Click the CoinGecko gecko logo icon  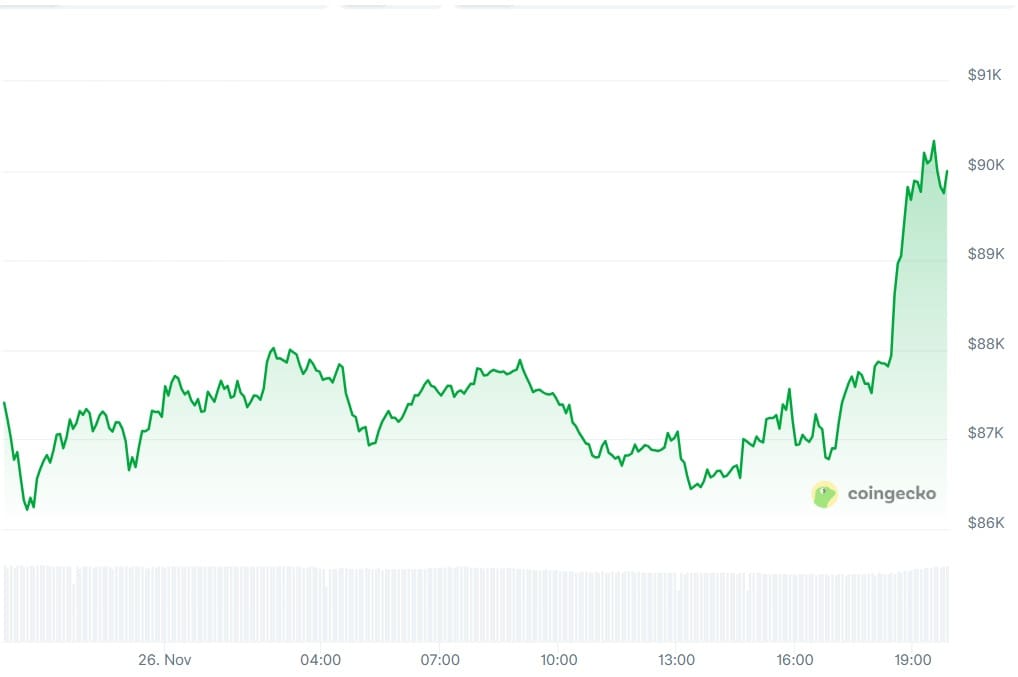pos(824,494)
